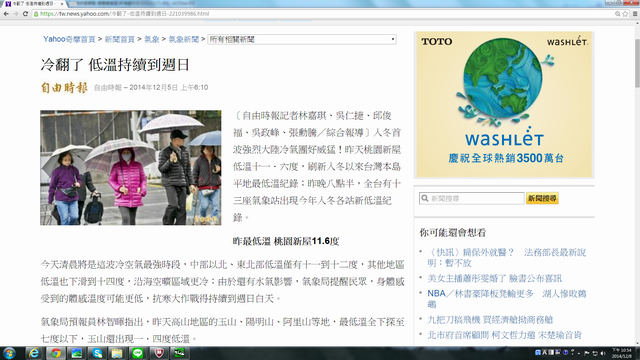Open McAfee shield icon in the taskbar

(x=159, y=353)
